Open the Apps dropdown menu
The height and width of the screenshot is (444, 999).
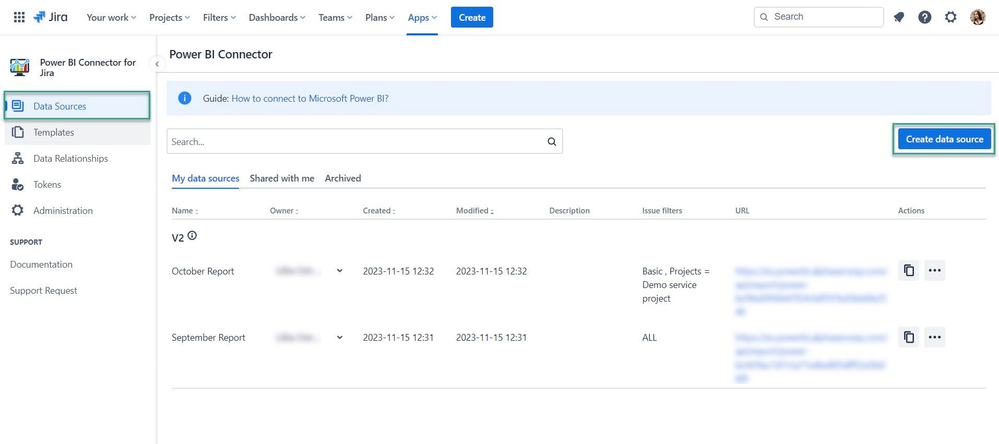422,17
